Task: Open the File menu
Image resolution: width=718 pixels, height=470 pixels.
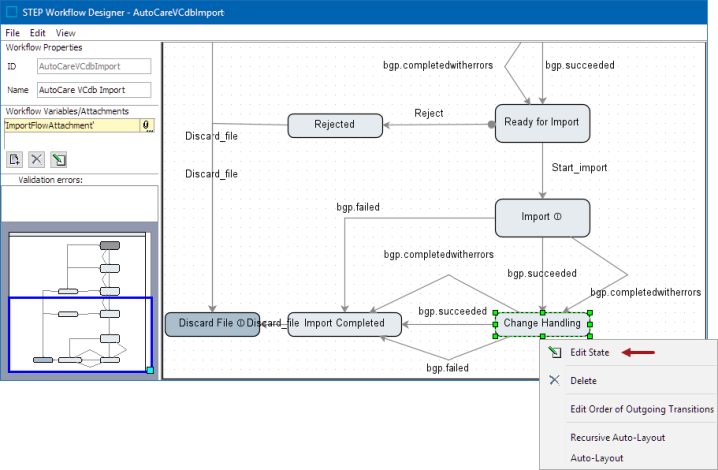Action: (x=12, y=33)
